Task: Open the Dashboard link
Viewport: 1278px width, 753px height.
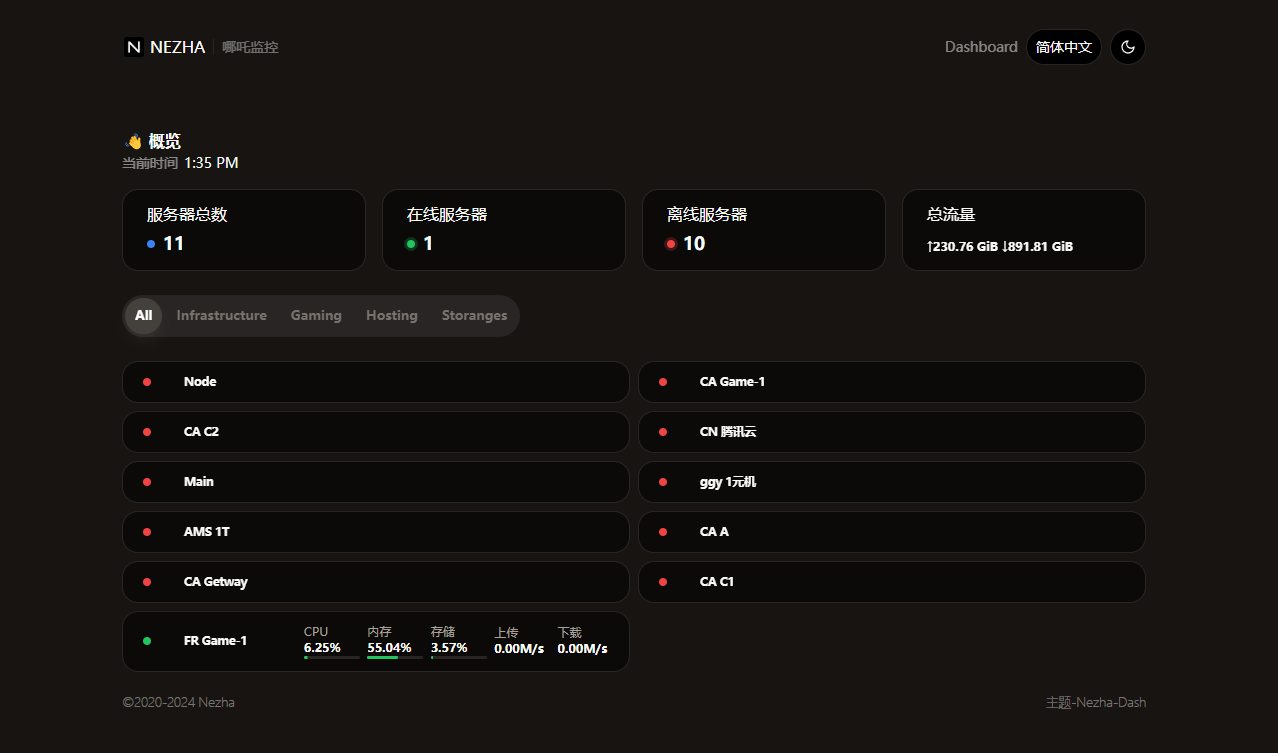Action: [980, 47]
